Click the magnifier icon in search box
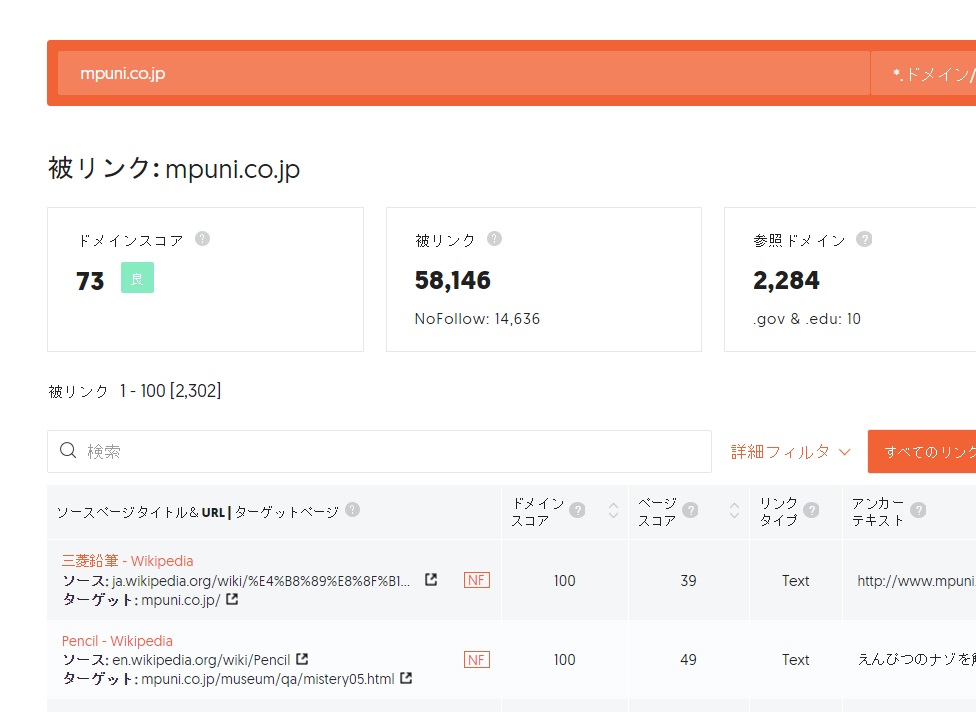976x712 pixels. pos(68,450)
